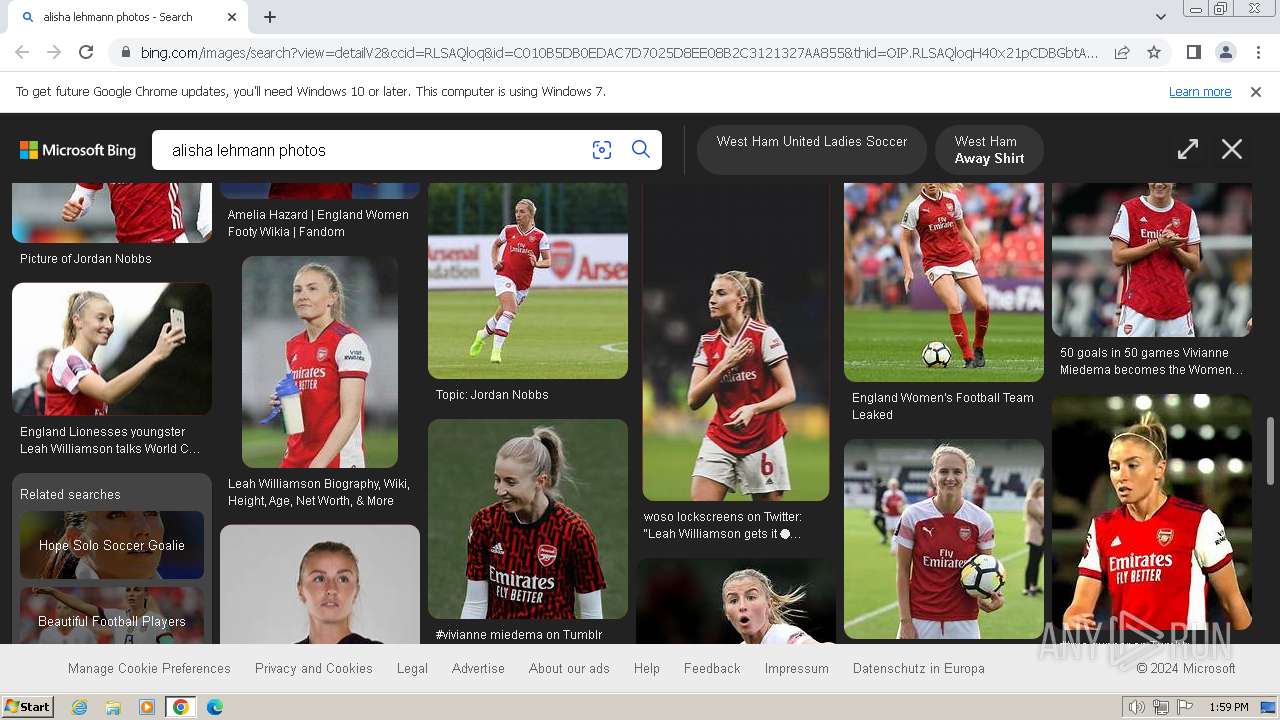This screenshot has height=720, width=1280.
Task: Open the Chrome profile avatar
Action: [x=1225, y=52]
